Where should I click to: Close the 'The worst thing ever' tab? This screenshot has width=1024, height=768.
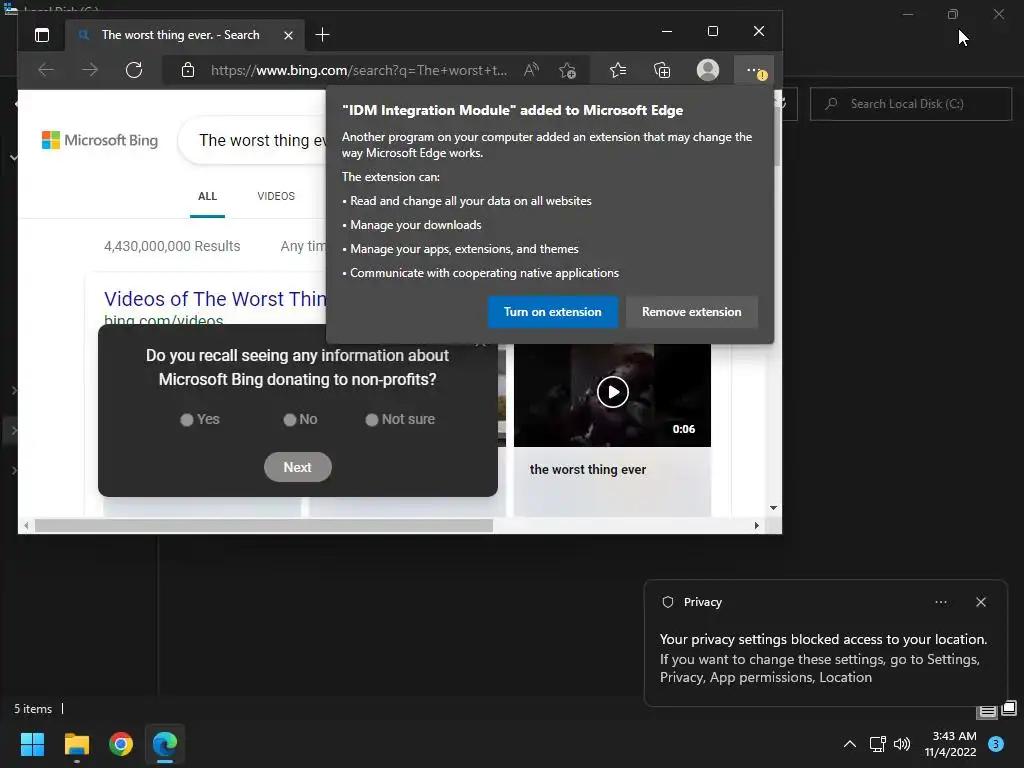288,35
